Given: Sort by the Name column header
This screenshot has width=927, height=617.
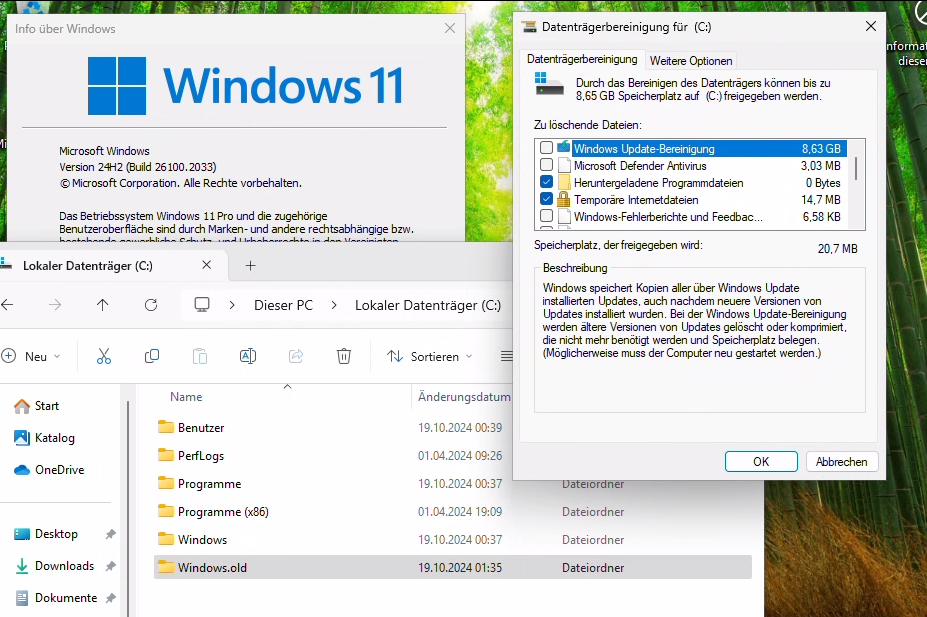Looking at the screenshot, I should [x=186, y=397].
